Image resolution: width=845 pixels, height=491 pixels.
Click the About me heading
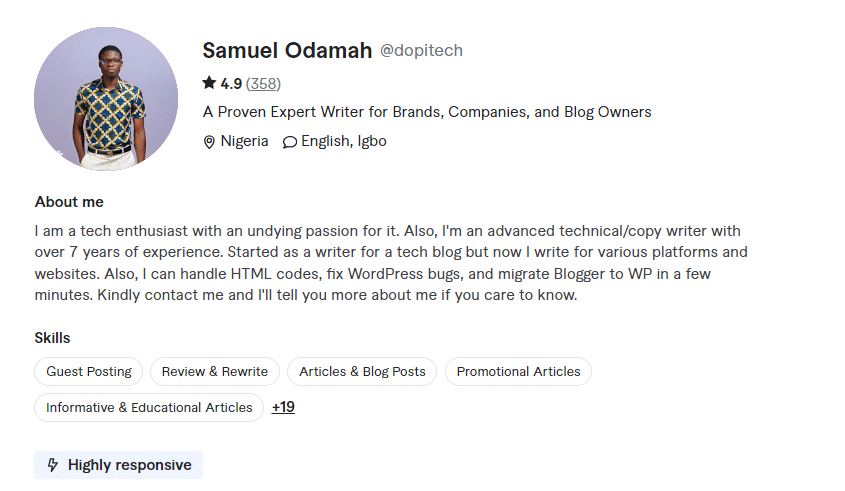coord(69,202)
